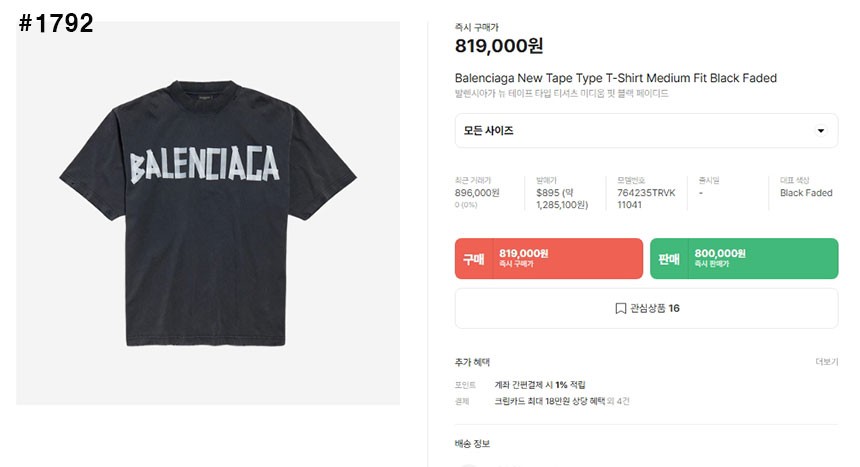Click the 외 4건 more benefits text
This screenshot has height=467, width=860.
[620, 401]
